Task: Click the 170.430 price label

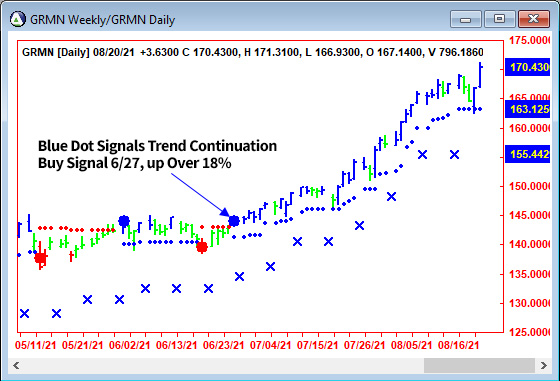Action: tap(528, 67)
